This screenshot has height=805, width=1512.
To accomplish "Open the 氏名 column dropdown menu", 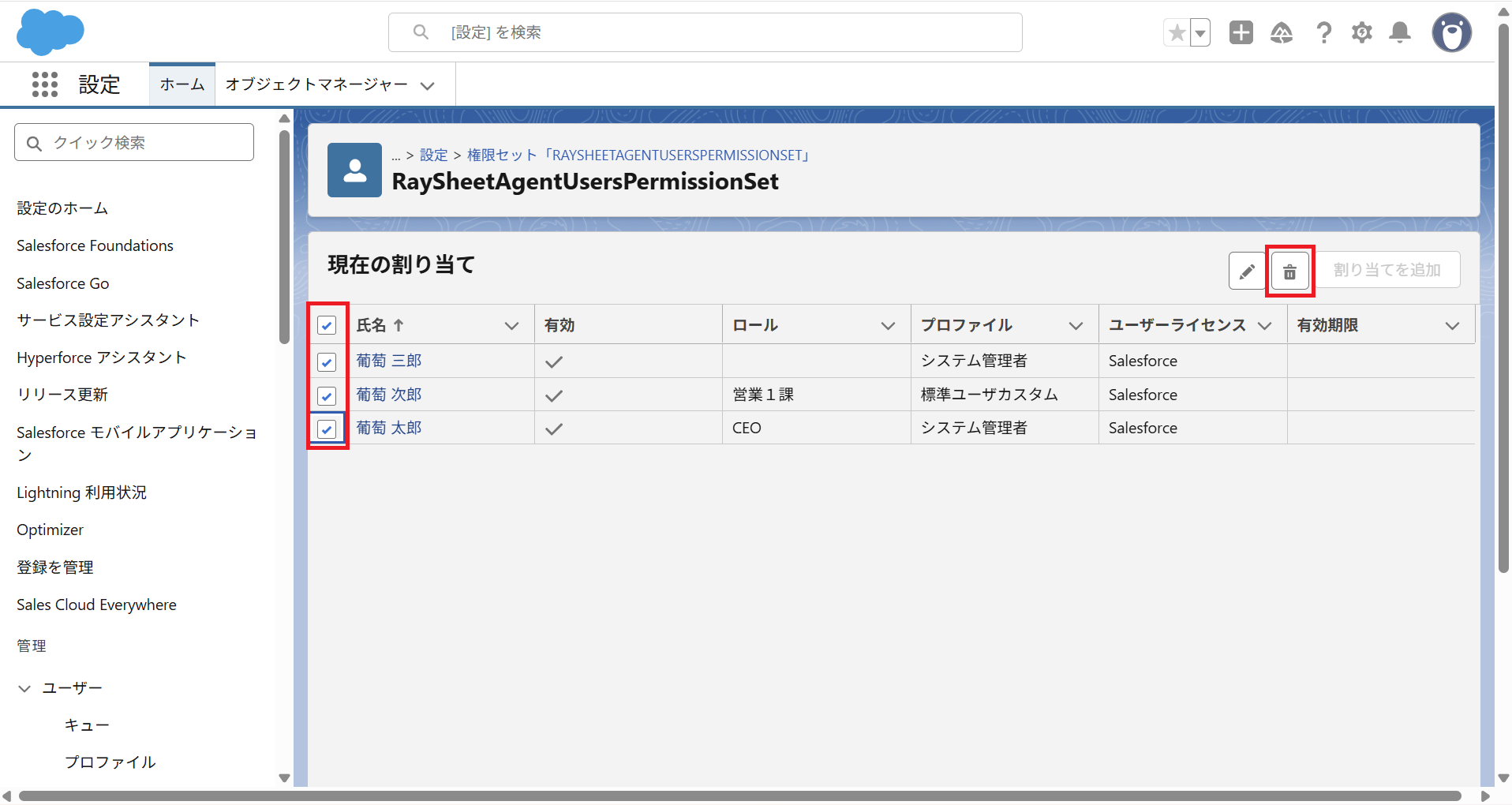I will (x=511, y=326).
